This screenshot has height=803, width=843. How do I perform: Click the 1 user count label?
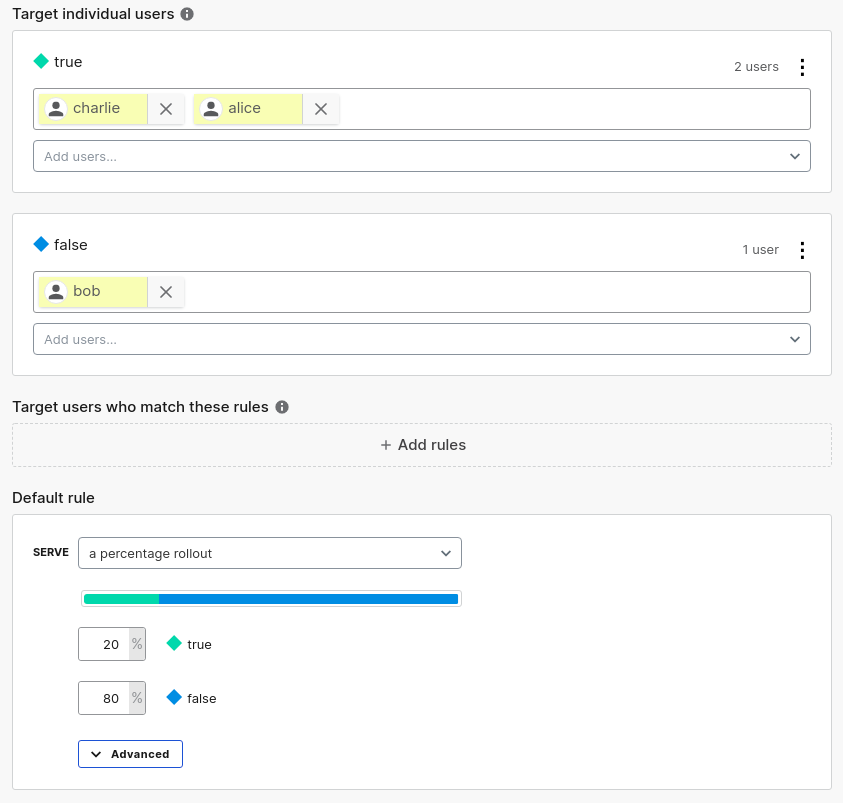tap(760, 249)
